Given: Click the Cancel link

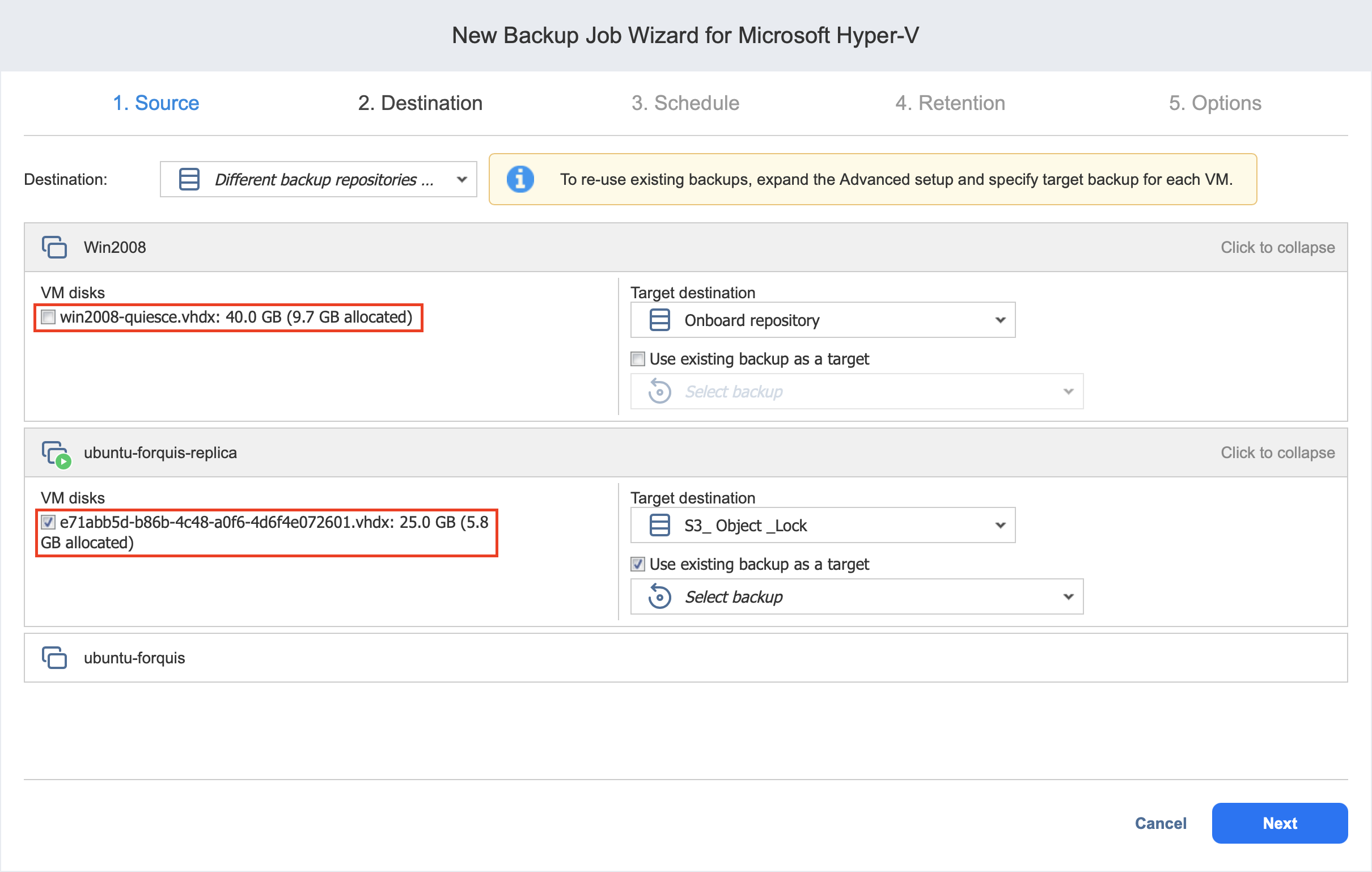Looking at the screenshot, I should [x=1160, y=824].
